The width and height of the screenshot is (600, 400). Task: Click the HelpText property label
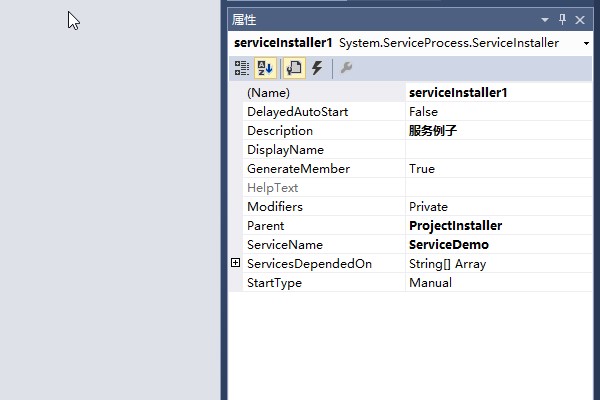(x=324, y=188)
